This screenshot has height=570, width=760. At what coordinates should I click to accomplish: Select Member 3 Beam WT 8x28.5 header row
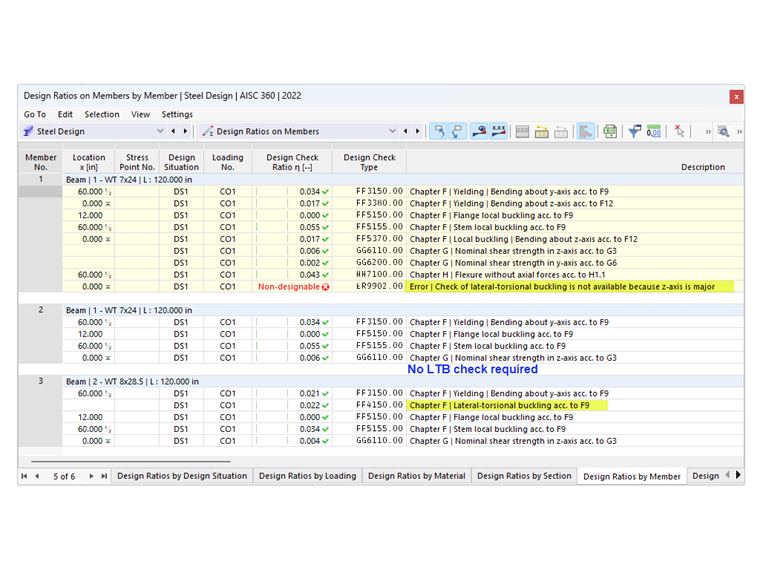(403, 381)
